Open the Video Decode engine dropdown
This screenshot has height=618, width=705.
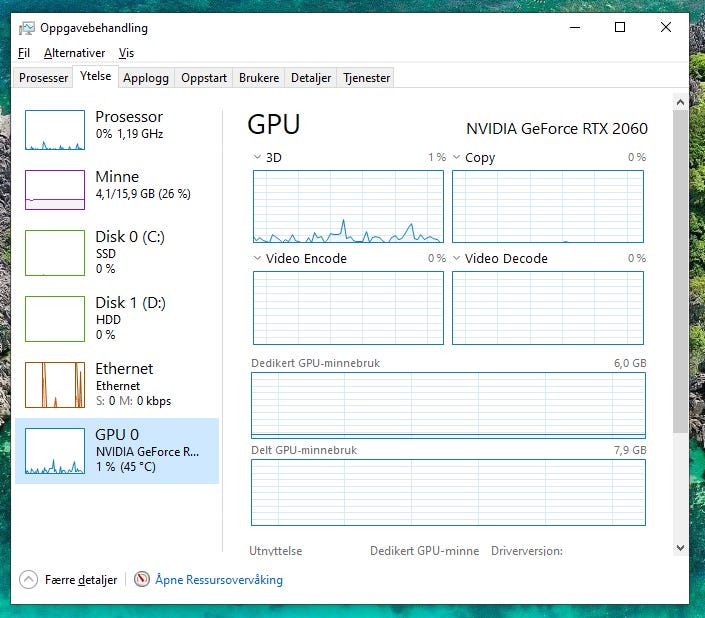pos(456,258)
